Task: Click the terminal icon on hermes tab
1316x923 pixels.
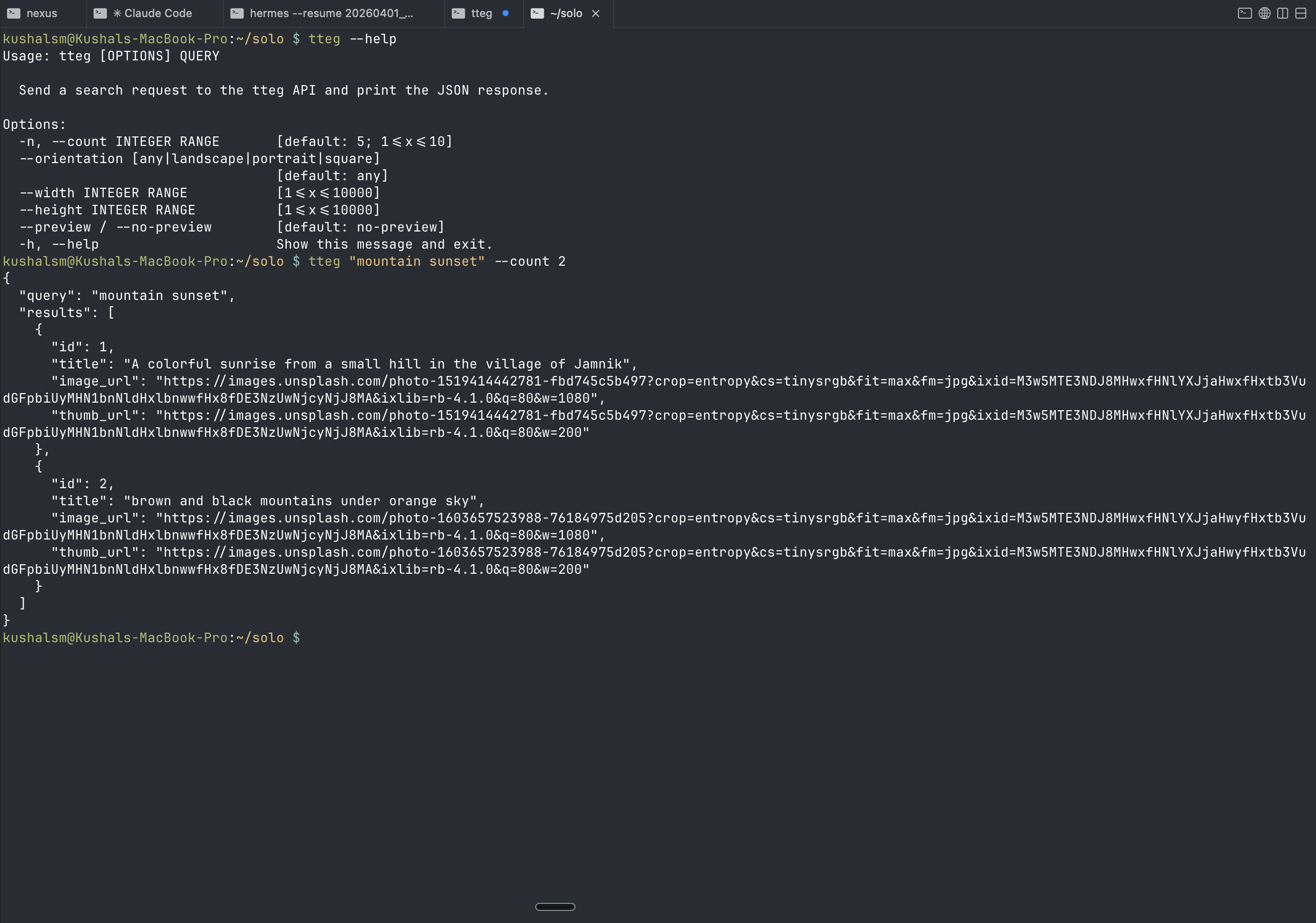Action: (x=237, y=13)
